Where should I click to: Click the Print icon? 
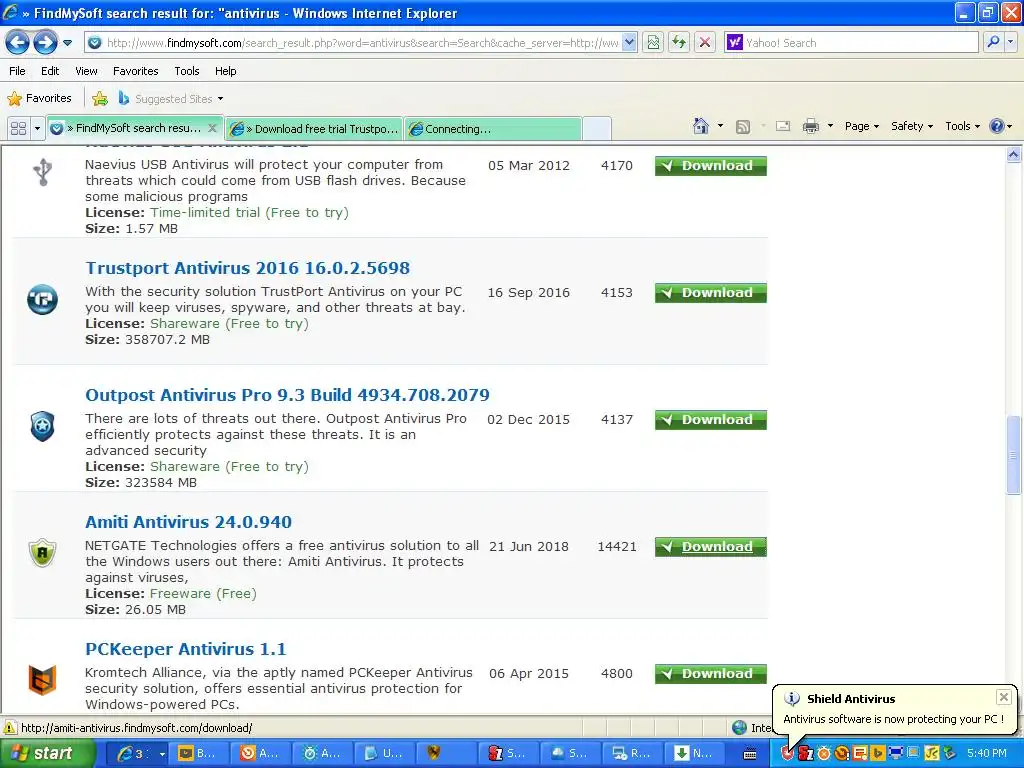coord(810,127)
